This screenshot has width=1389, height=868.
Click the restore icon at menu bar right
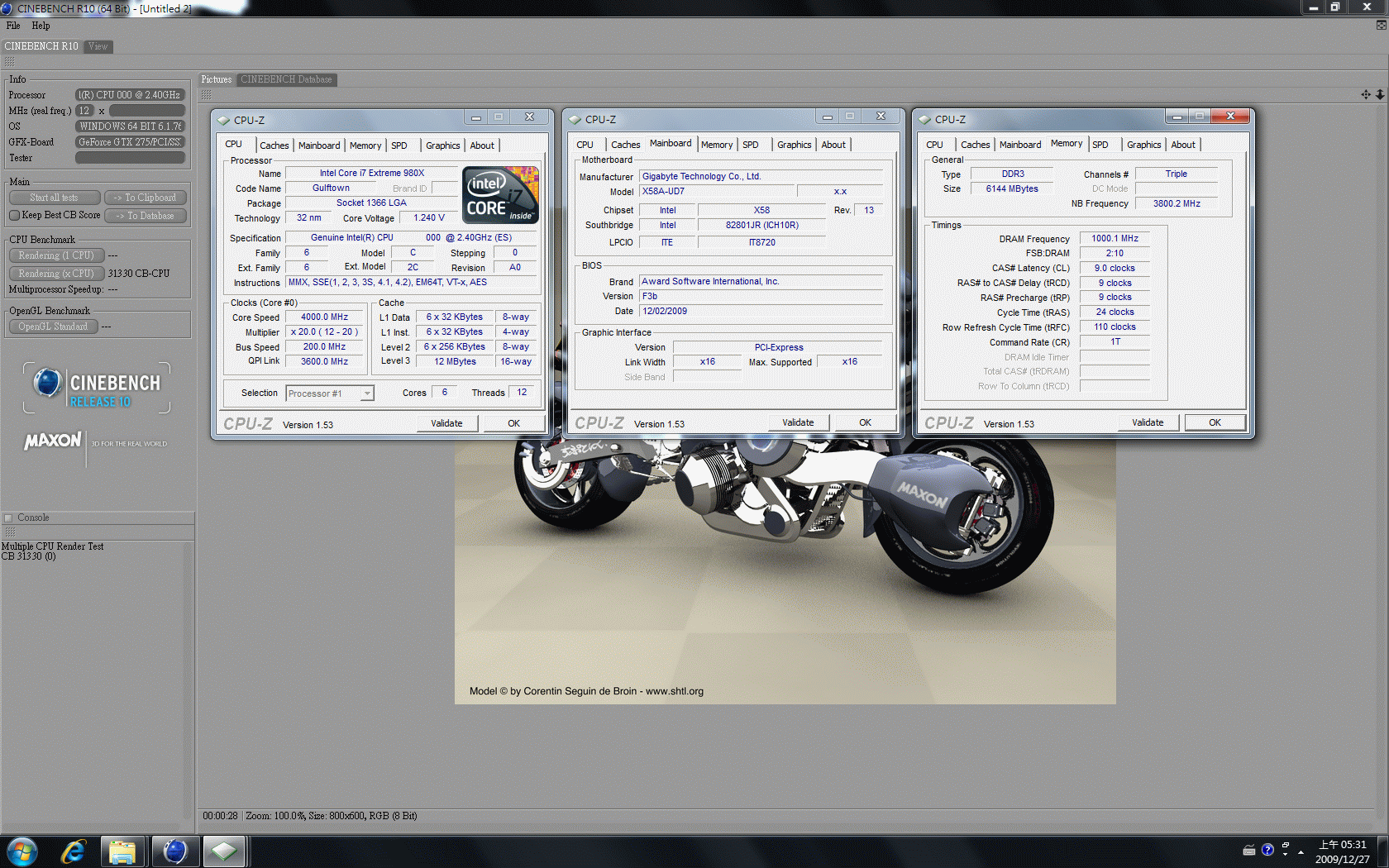click(1381, 25)
